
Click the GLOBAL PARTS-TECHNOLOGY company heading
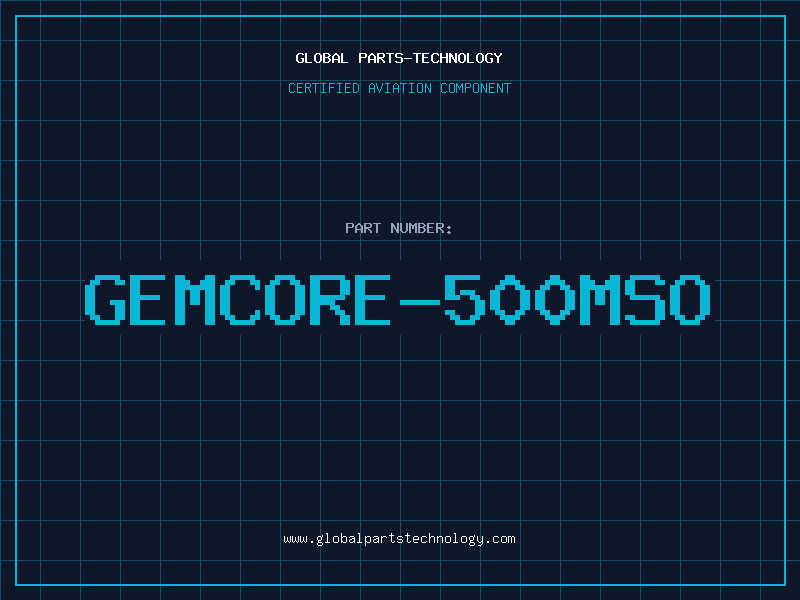[399, 58]
